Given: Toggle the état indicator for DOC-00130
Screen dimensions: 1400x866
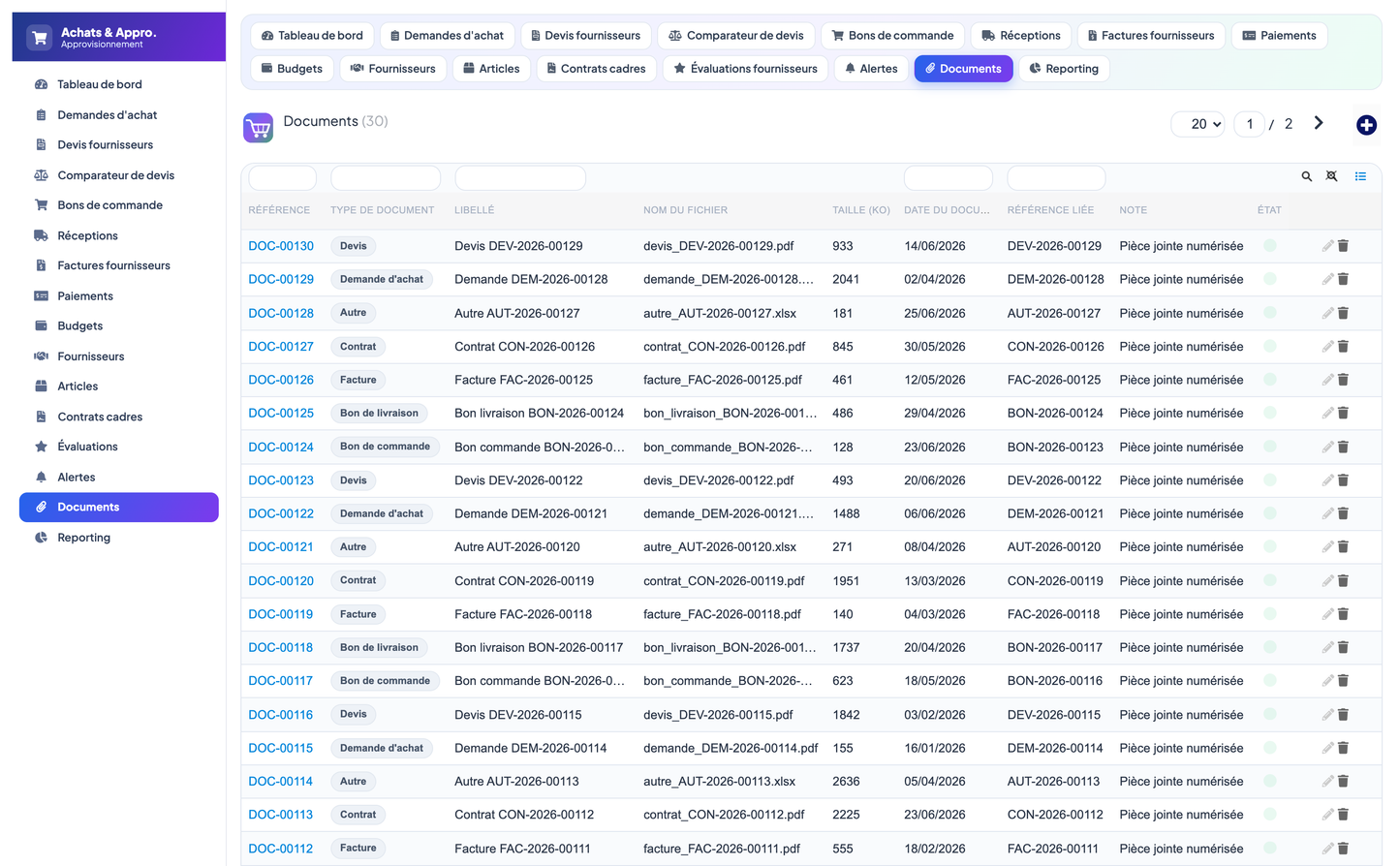Looking at the screenshot, I should tap(1270, 246).
